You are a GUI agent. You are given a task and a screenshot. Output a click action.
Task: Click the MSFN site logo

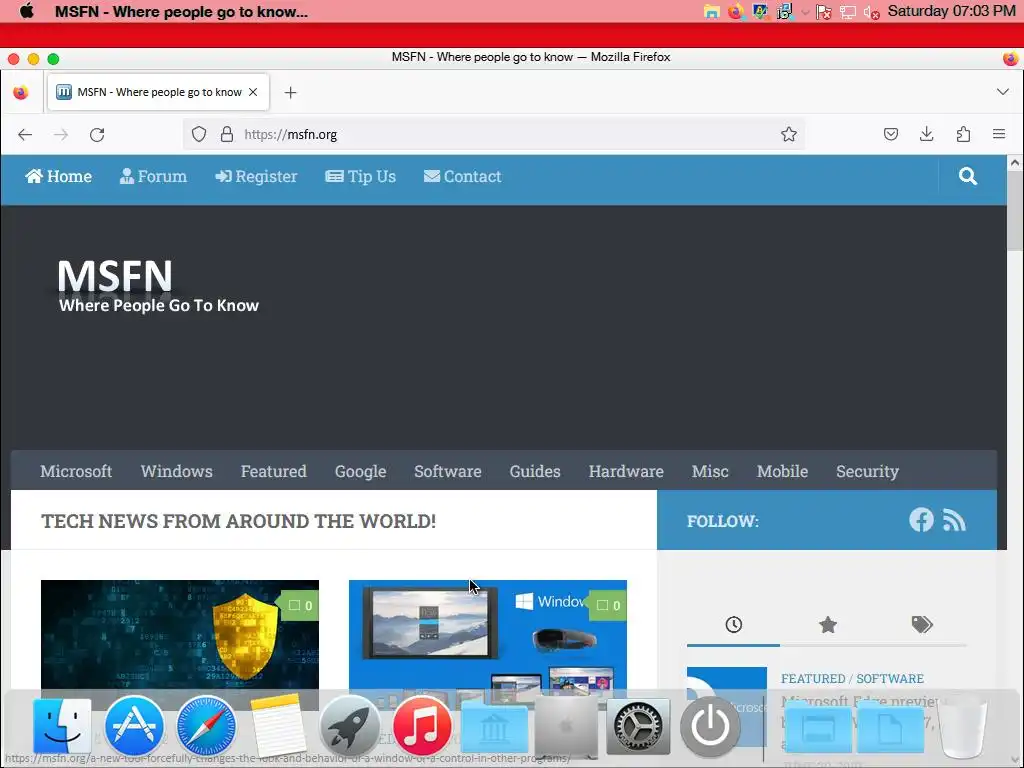158,286
